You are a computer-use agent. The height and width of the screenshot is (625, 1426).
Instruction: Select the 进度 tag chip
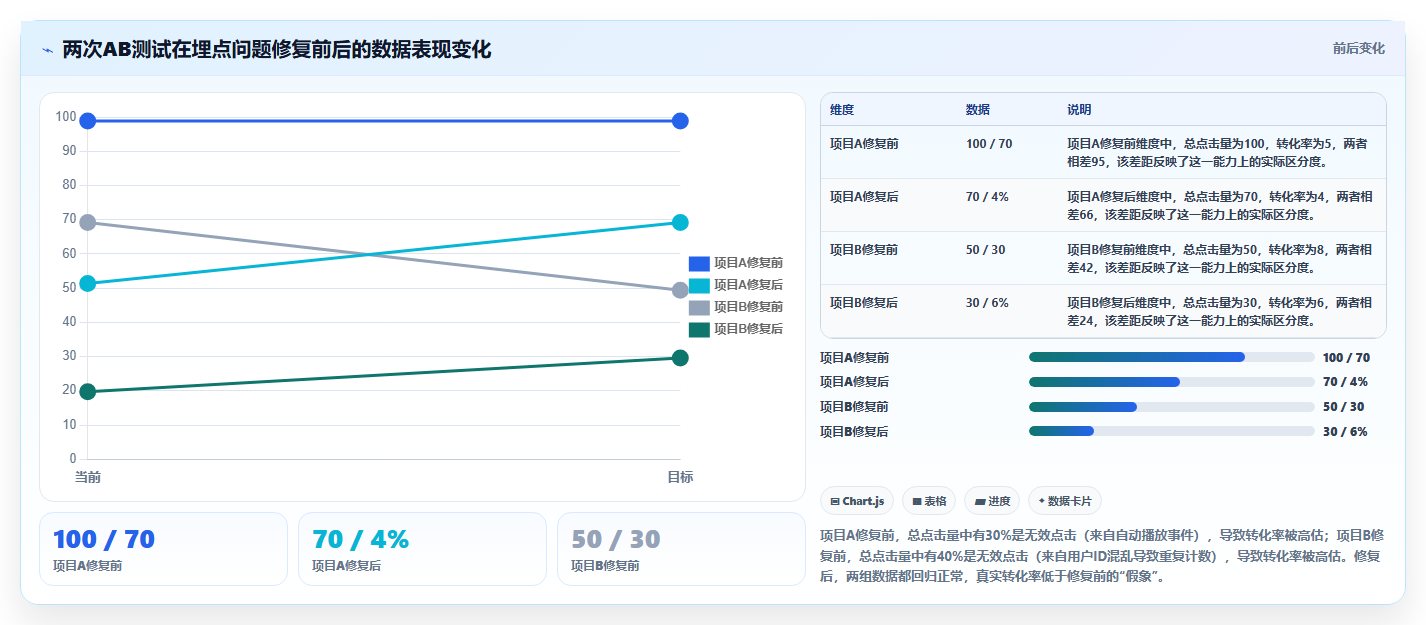point(992,501)
